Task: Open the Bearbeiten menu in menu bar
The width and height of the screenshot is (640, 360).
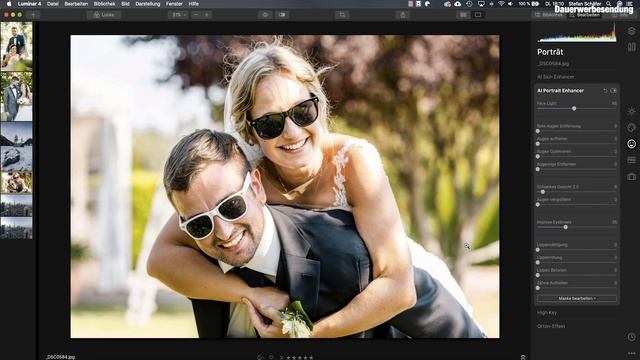Action: click(x=76, y=4)
